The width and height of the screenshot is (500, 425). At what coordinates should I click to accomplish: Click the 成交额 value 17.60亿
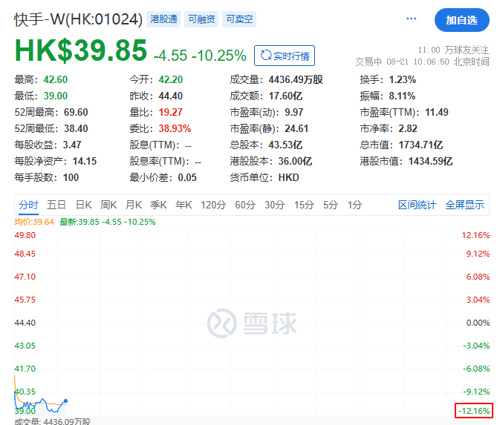[x=286, y=96]
